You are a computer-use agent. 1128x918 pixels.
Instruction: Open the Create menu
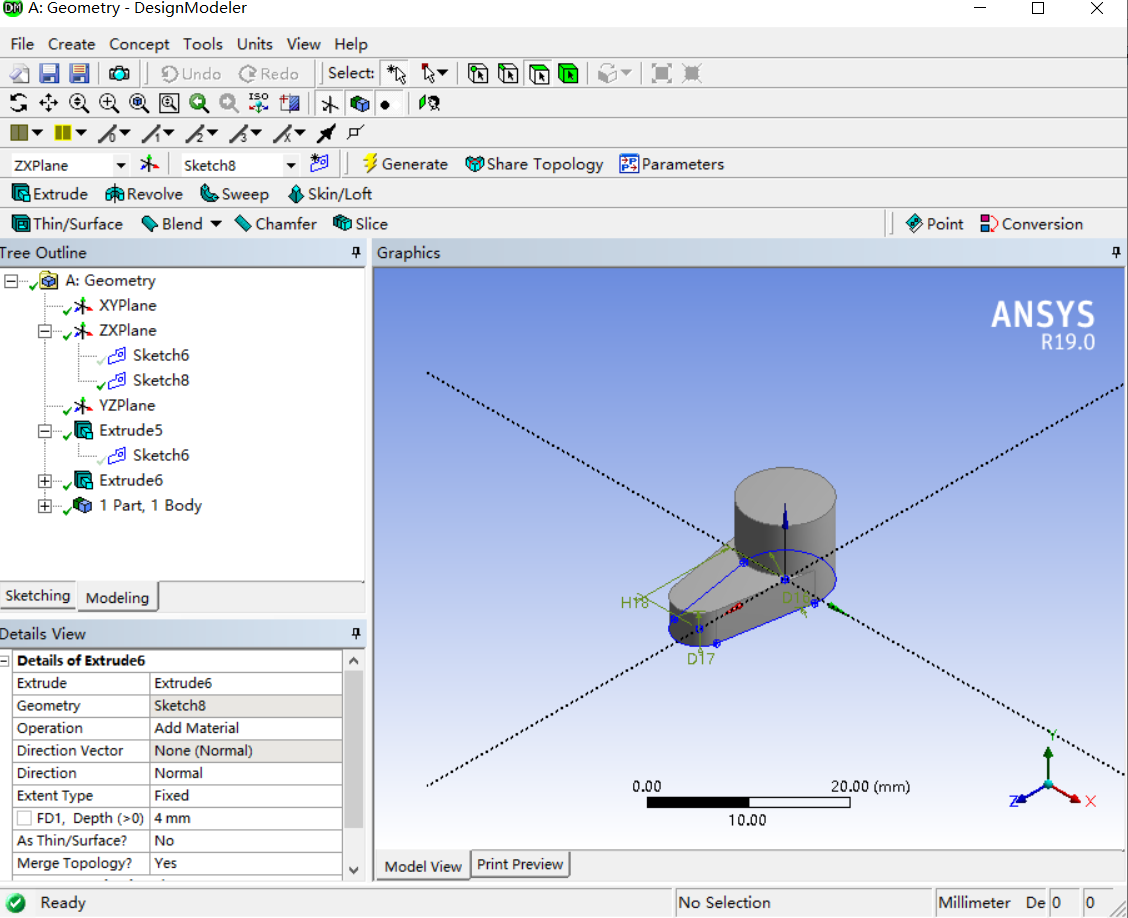click(x=71, y=45)
